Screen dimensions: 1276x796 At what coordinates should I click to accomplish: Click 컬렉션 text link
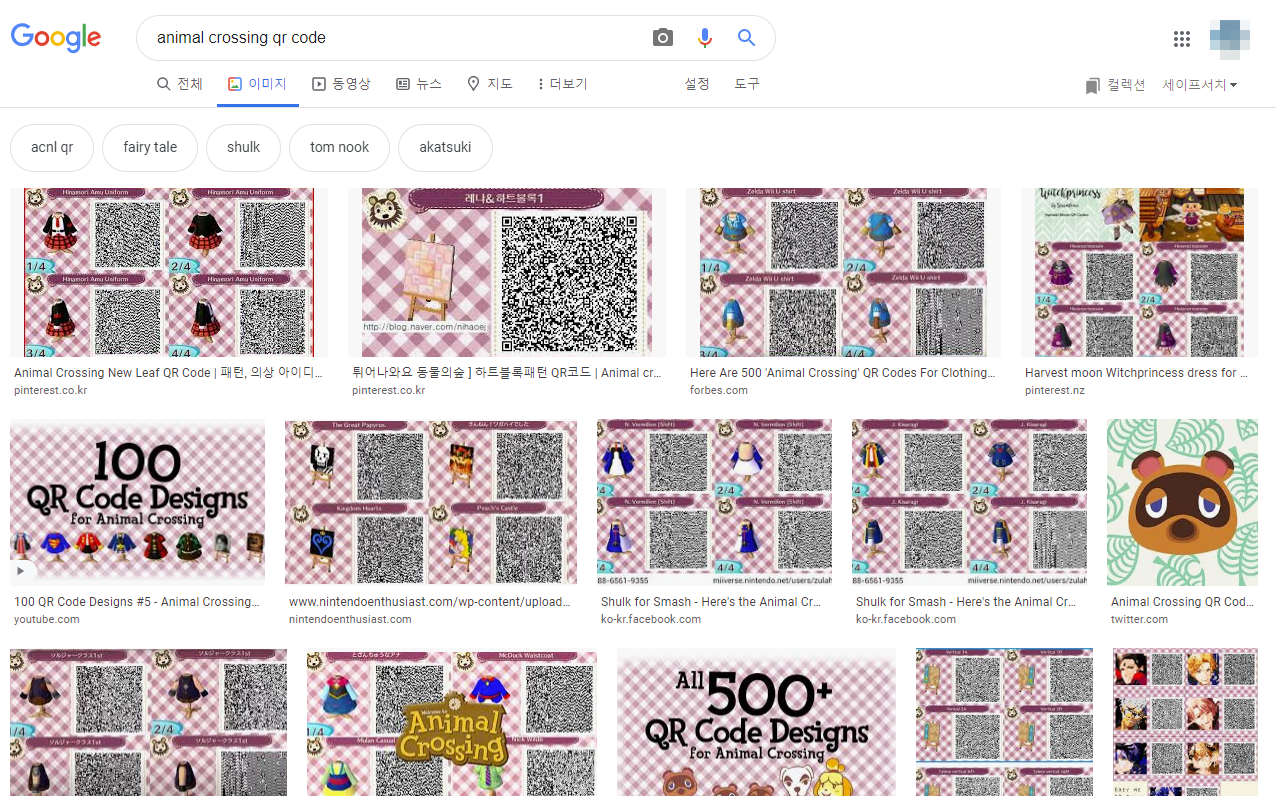(1126, 85)
